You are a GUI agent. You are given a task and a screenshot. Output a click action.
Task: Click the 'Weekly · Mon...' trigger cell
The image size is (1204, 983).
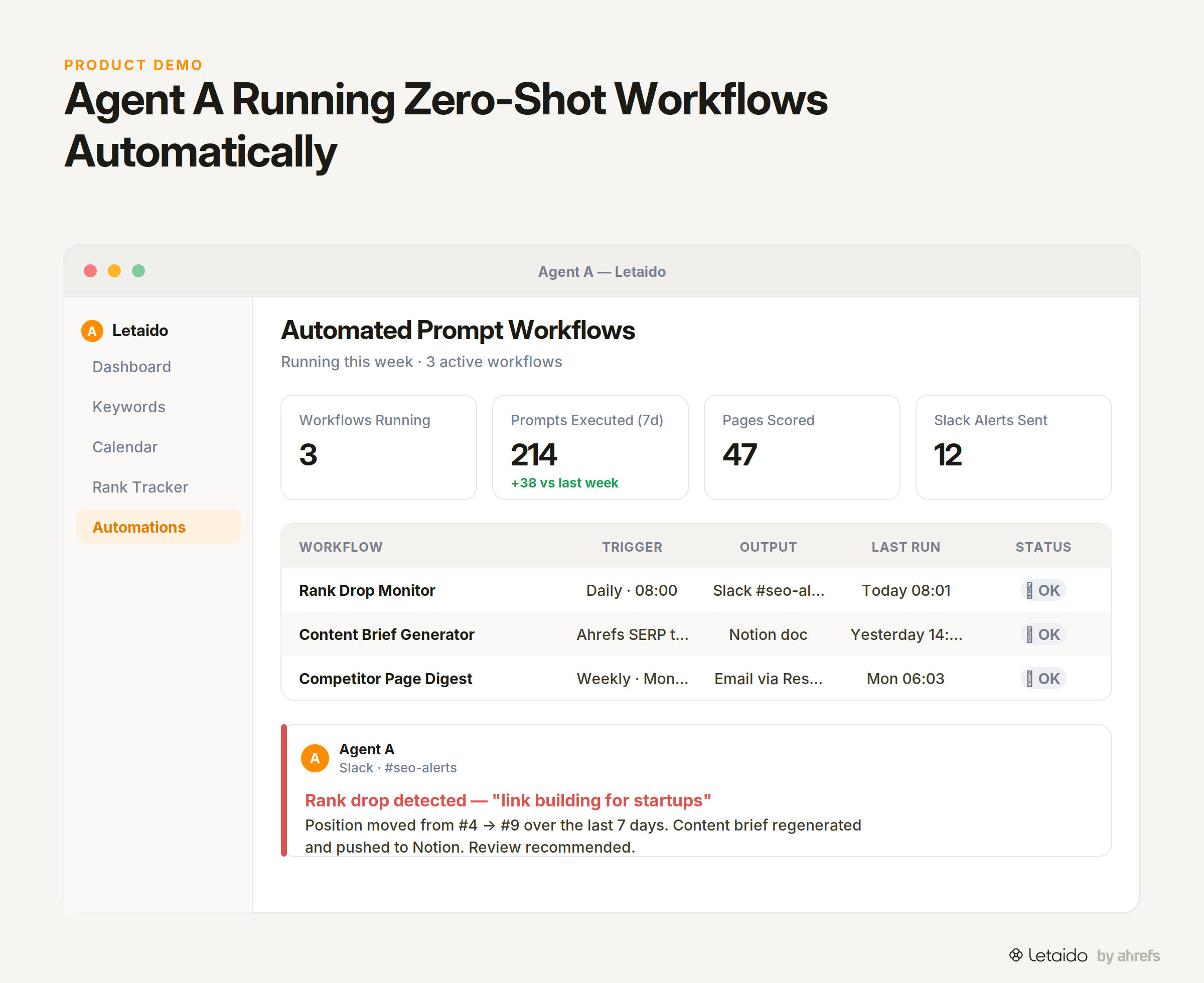click(633, 679)
